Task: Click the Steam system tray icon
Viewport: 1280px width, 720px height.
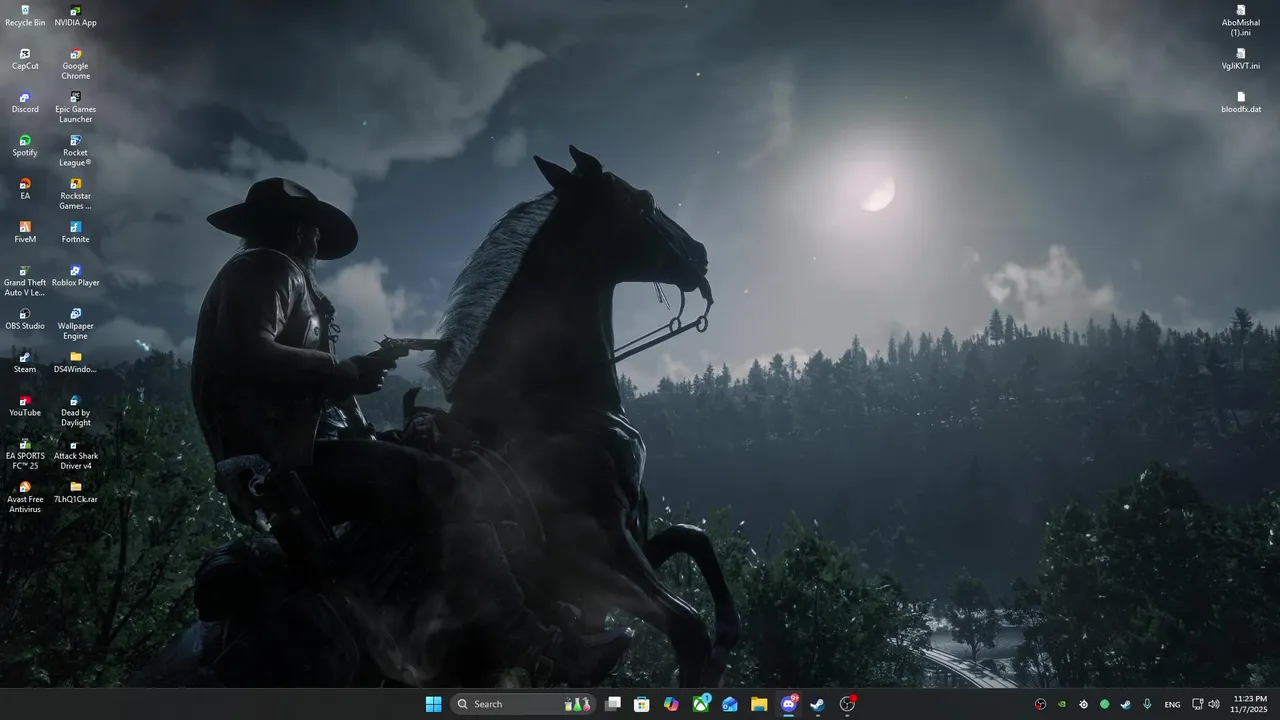Action: (1125, 704)
